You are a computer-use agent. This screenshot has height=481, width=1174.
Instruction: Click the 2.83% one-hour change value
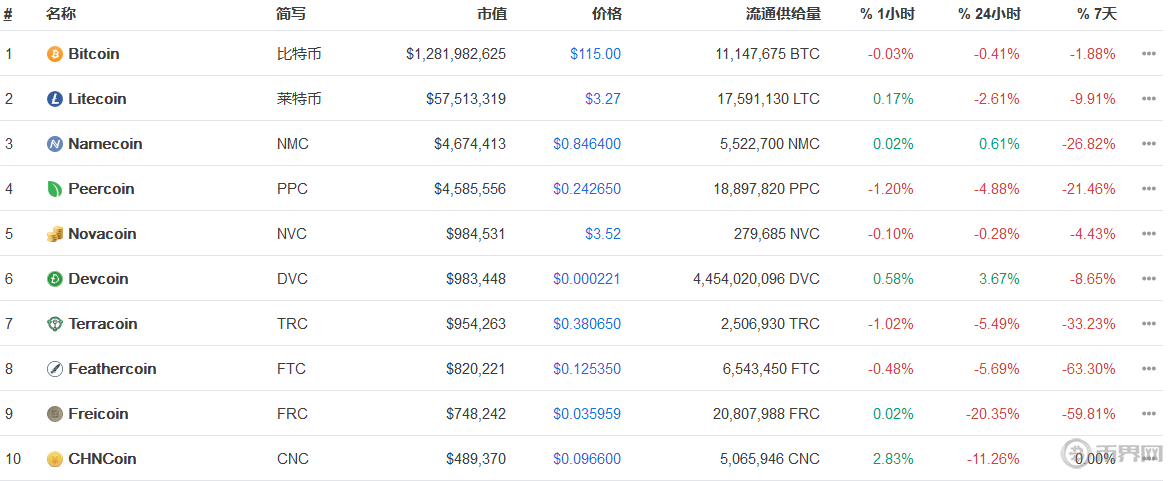(x=893, y=459)
